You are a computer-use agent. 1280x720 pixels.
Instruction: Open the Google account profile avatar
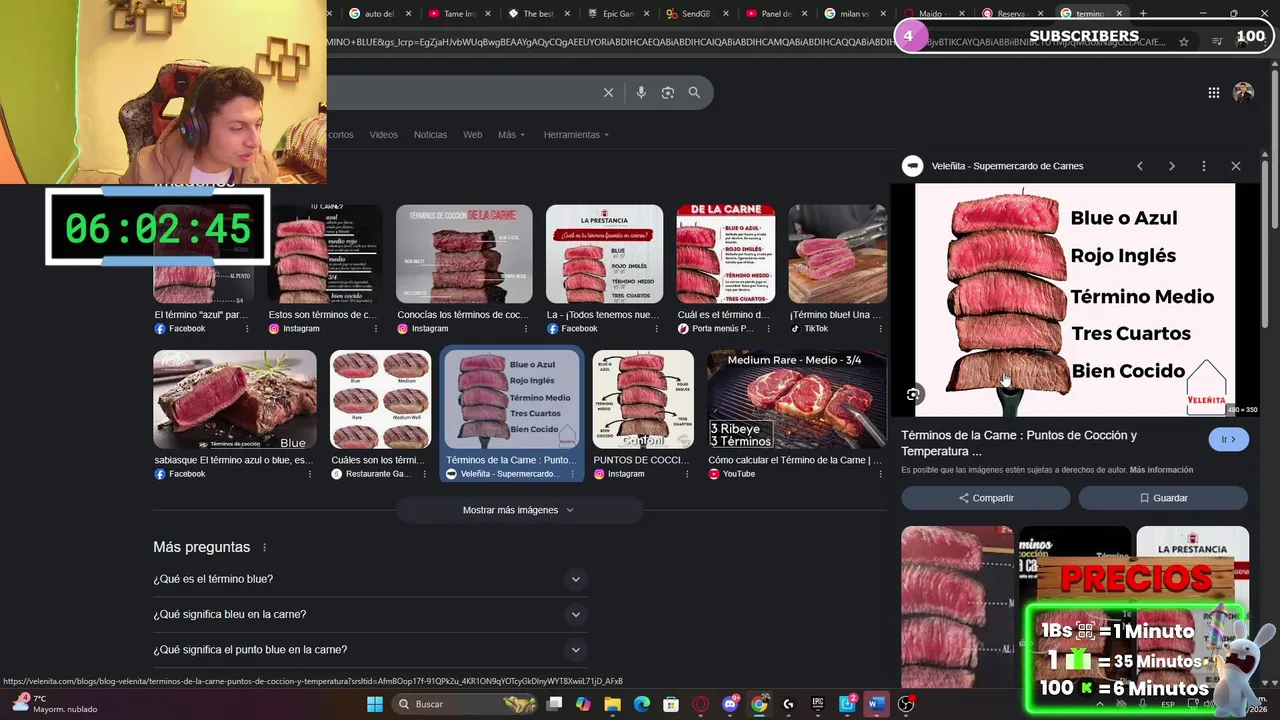[1243, 93]
